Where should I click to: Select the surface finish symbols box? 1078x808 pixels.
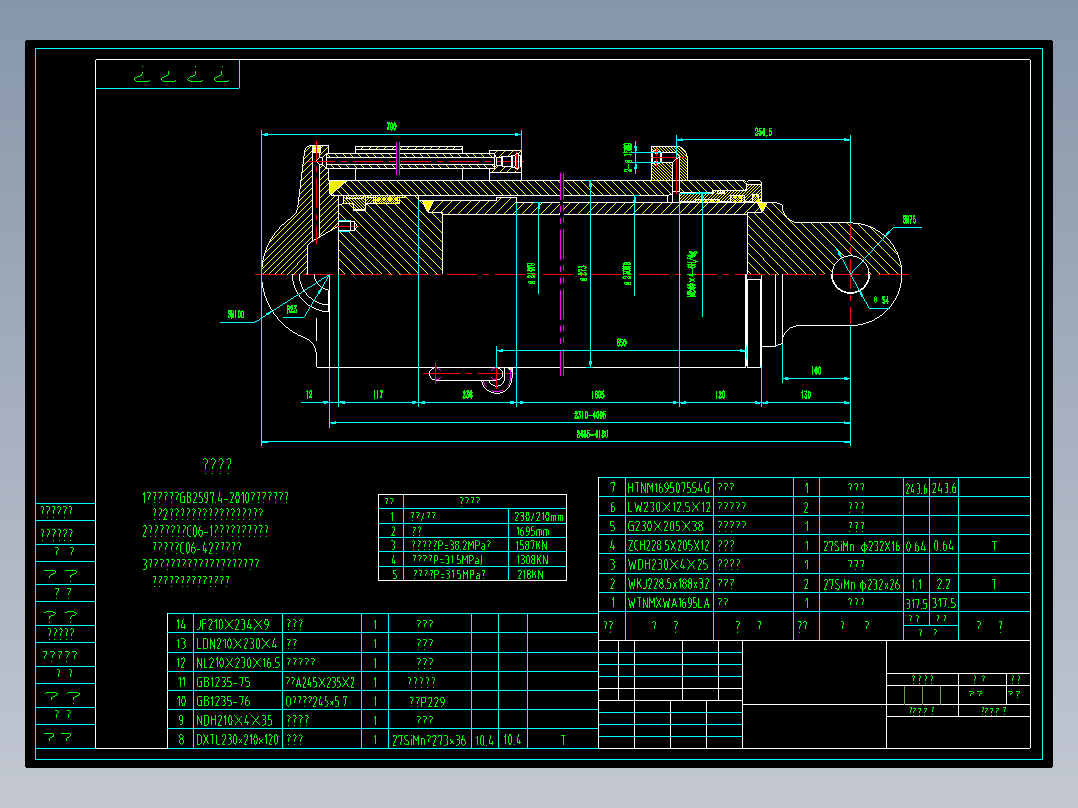pyautogui.click(x=168, y=74)
